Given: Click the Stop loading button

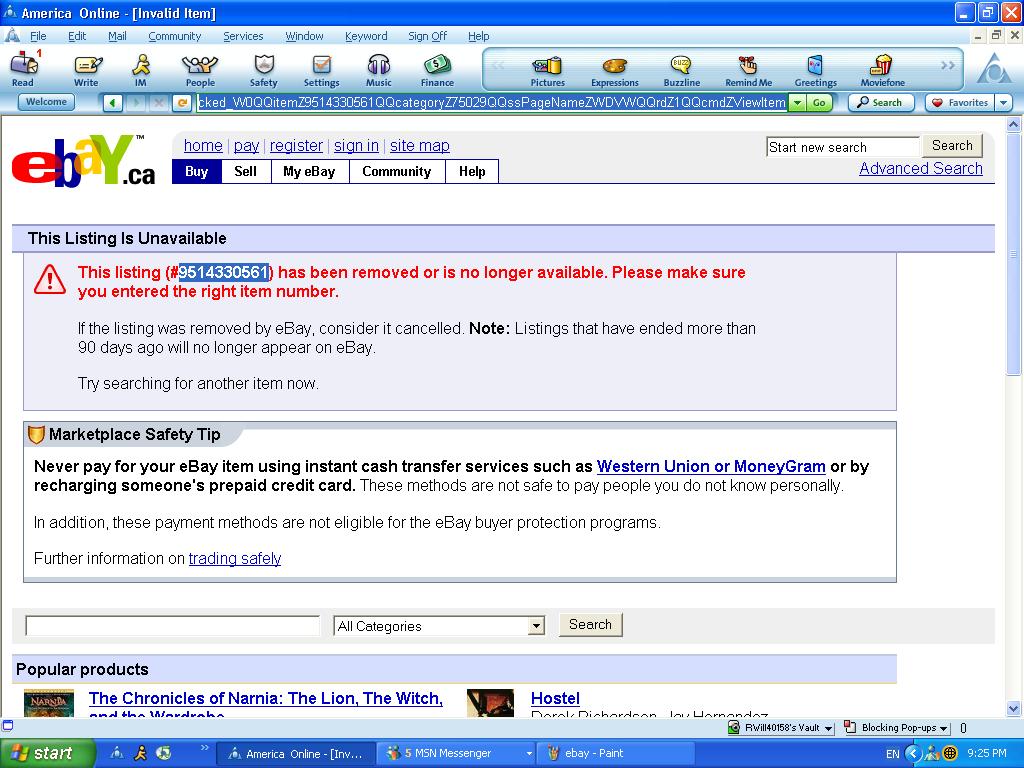Looking at the screenshot, I should coord(158,103).
